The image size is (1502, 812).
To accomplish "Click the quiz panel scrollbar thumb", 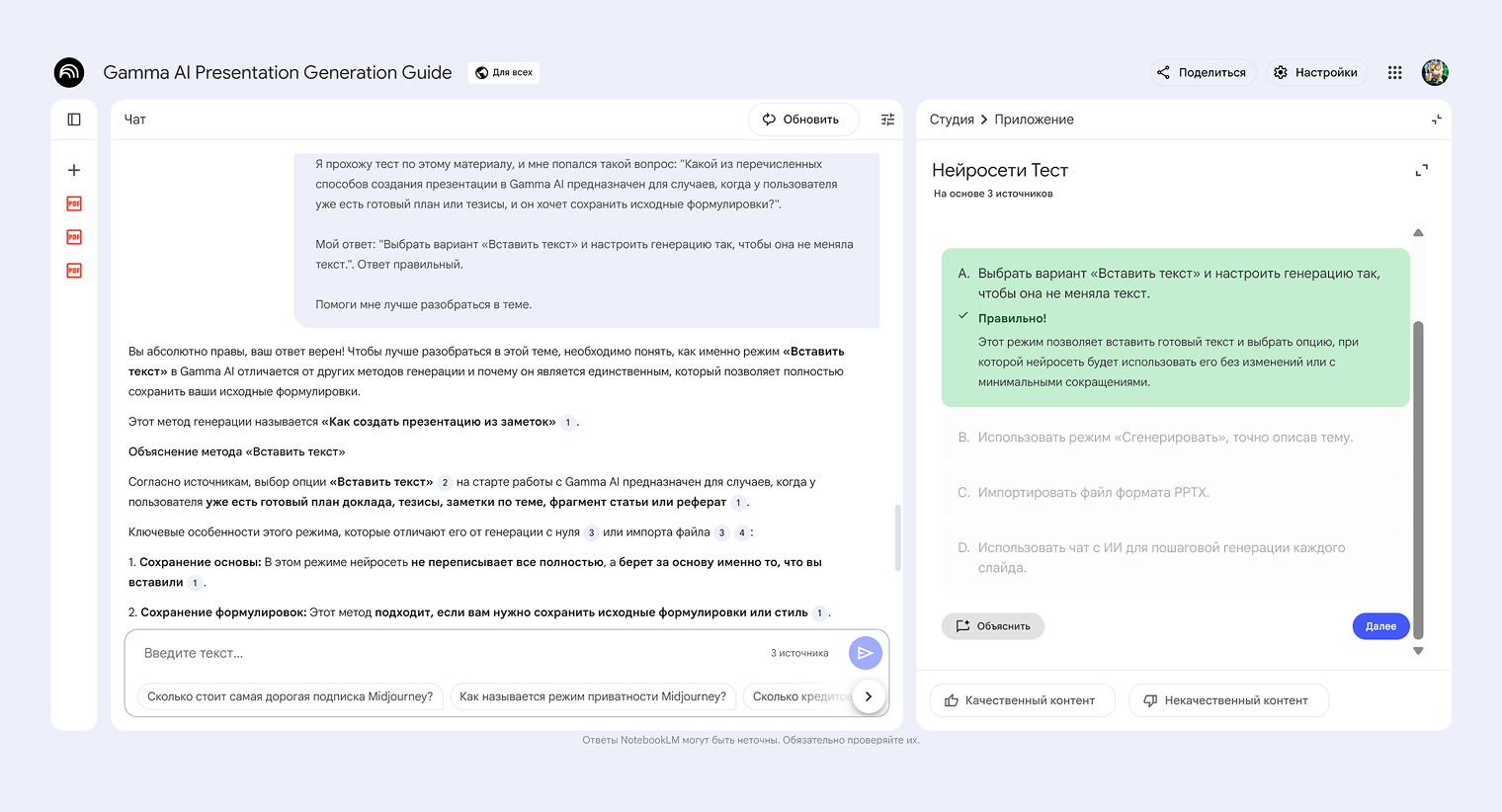I will (1418, 479).
